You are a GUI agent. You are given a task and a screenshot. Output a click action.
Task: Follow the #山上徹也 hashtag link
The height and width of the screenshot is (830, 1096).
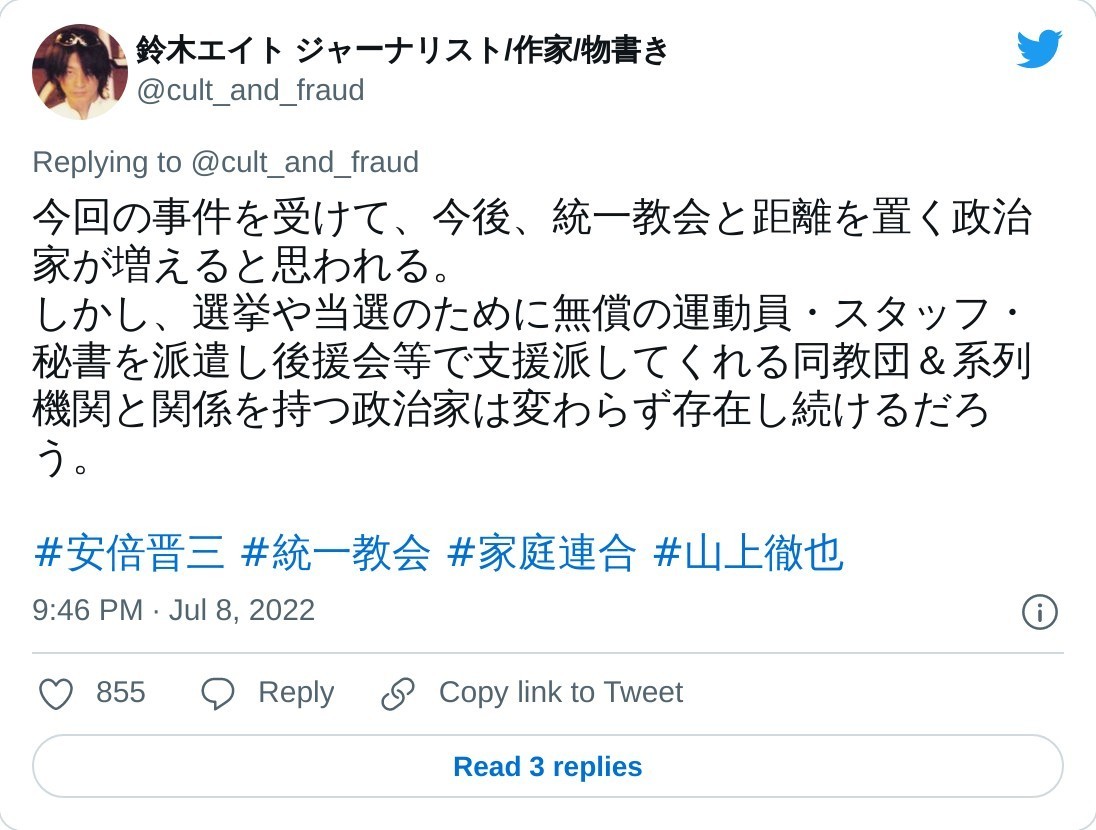748,553
